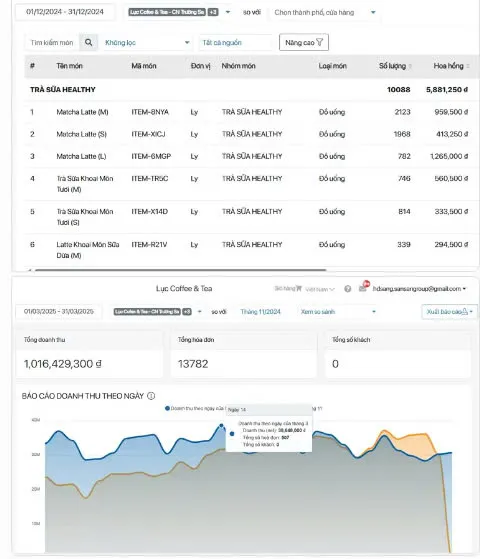Click the Loại món column header
This screenshot has width=480, height=559.
tap(333, 66)
